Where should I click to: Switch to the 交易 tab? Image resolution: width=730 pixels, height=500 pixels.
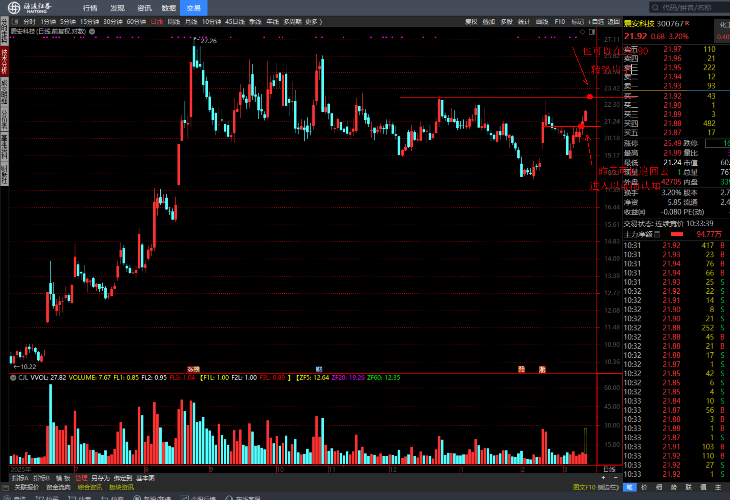click(193, 8)
